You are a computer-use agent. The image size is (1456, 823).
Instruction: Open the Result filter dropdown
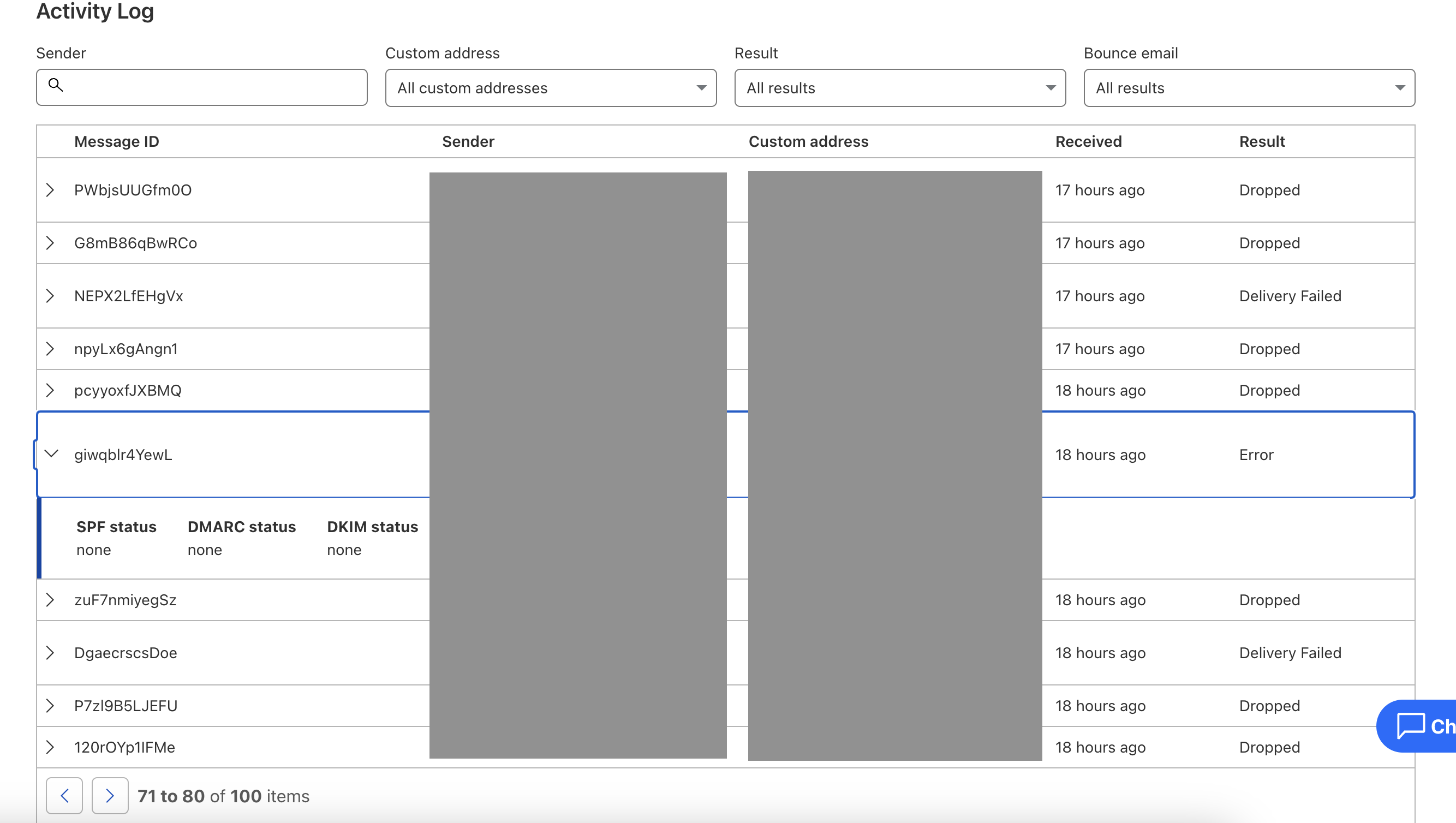899,88
